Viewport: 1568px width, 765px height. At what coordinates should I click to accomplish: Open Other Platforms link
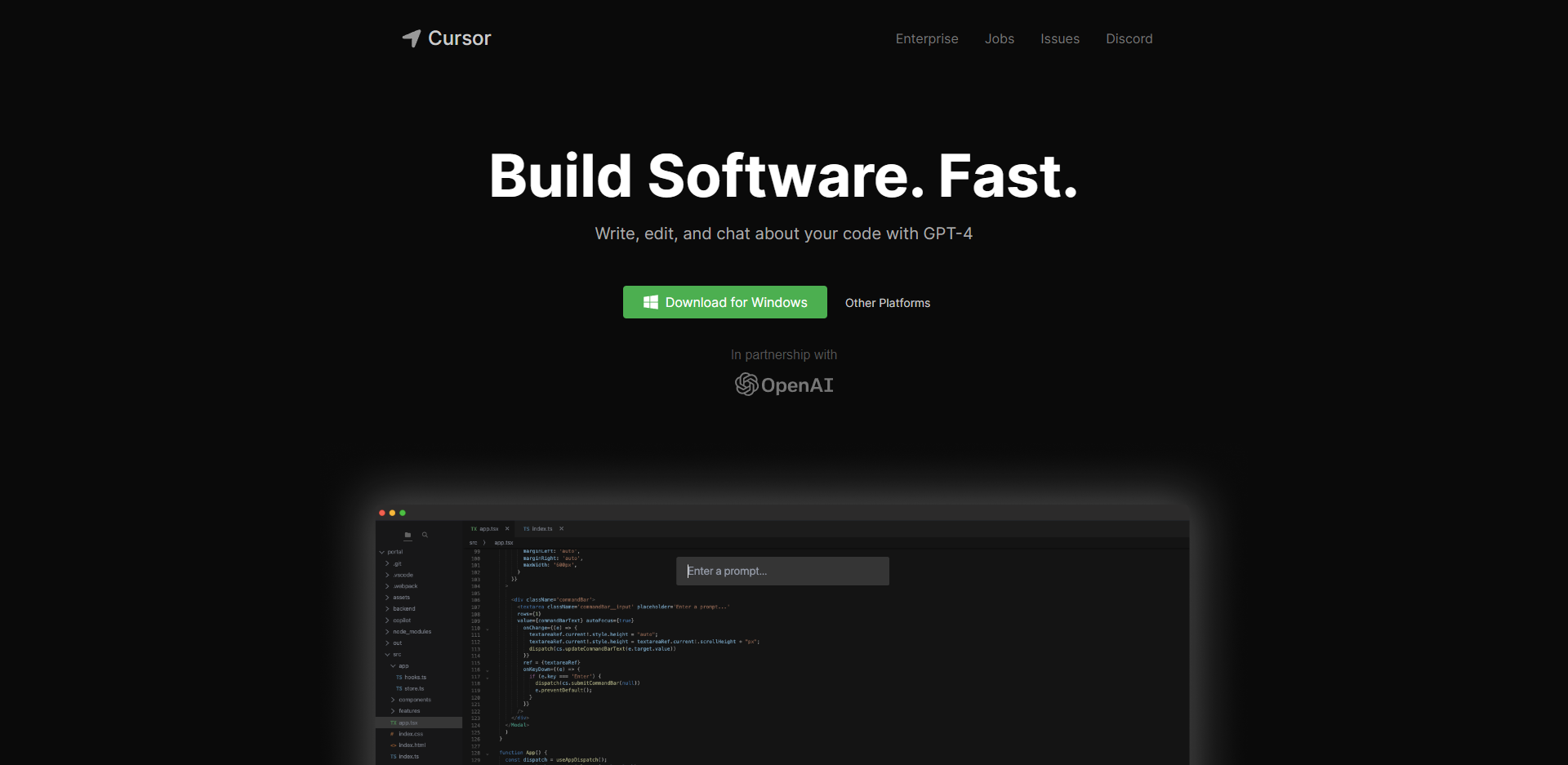888,303
